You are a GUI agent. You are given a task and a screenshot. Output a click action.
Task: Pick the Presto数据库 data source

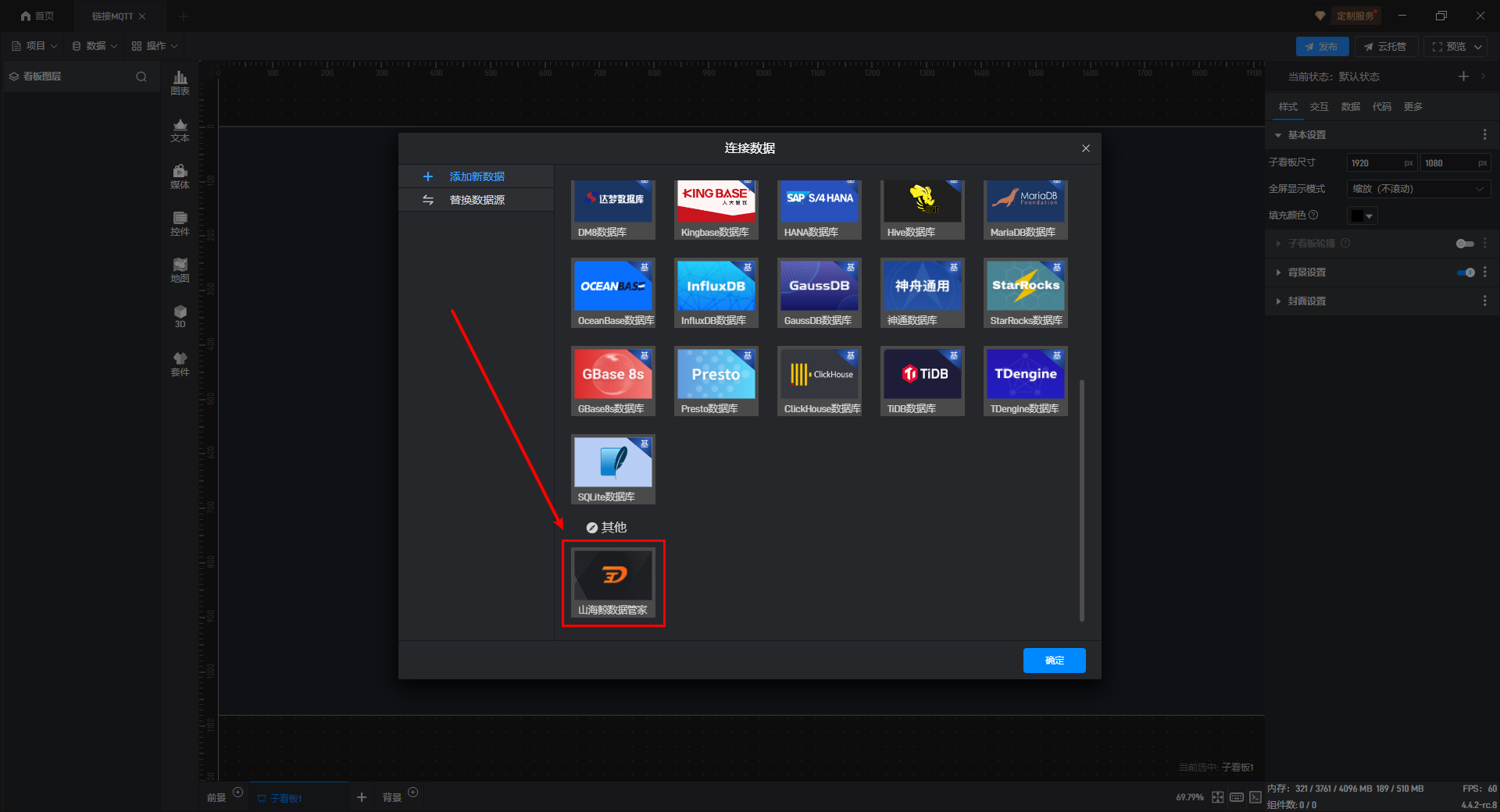716,381
